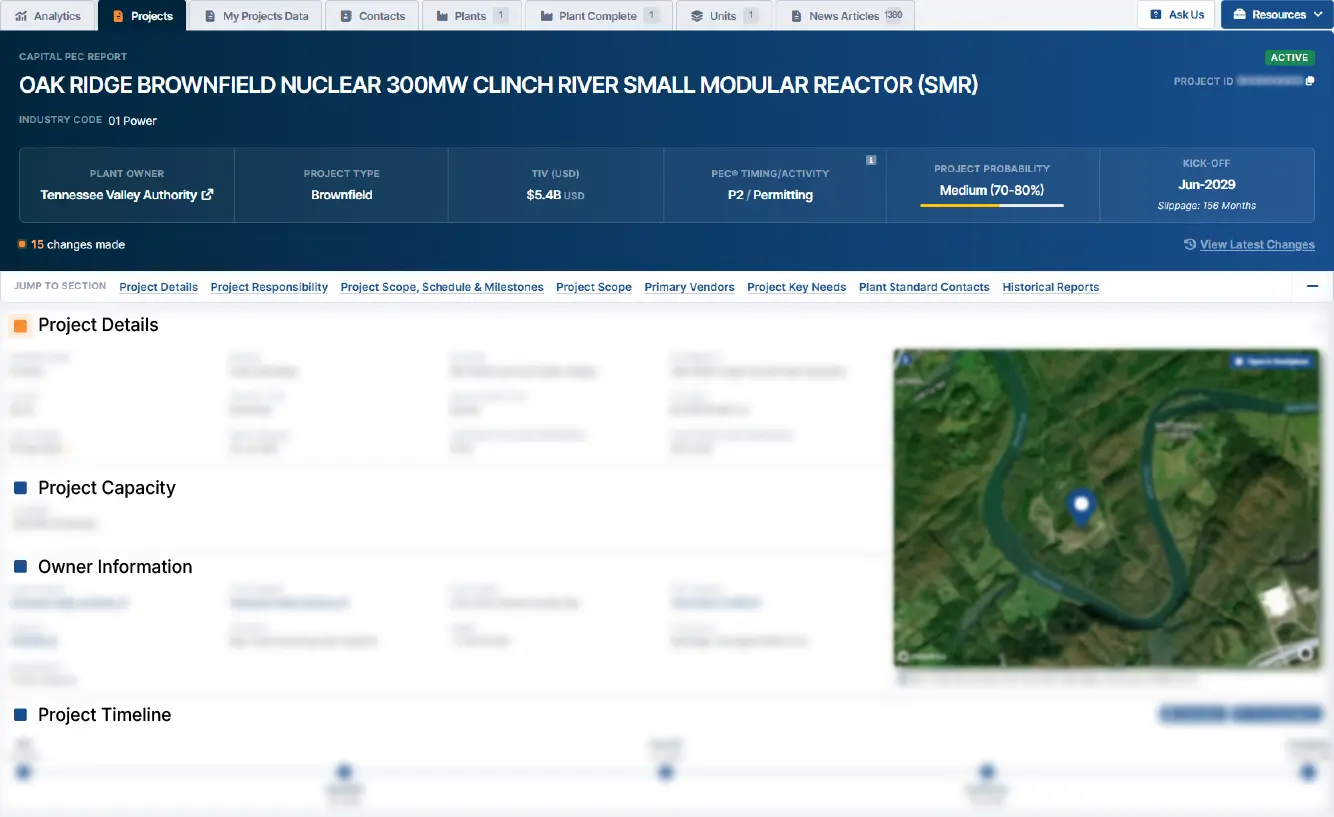This screenshot has height=817, width=1334.
Task: Jump to Primary Vendors section
Action: click(689, 287)
